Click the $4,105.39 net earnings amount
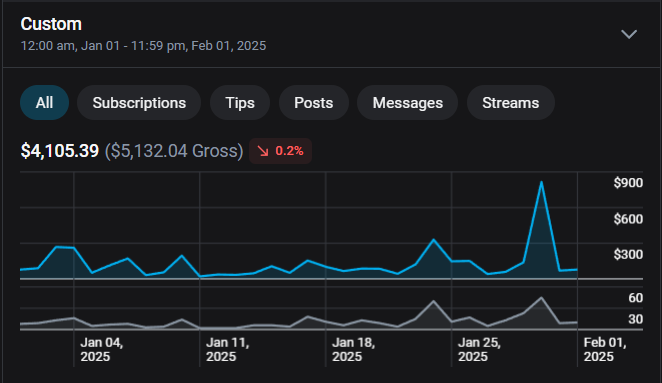Screen dimensions: 662x383 click(x=60, y=151)
